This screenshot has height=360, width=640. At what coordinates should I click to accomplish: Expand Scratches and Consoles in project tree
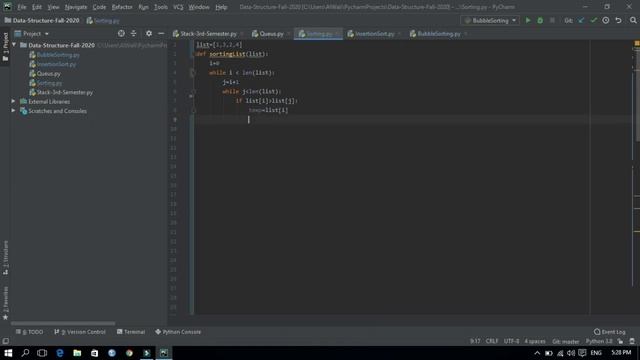[13, 111]
